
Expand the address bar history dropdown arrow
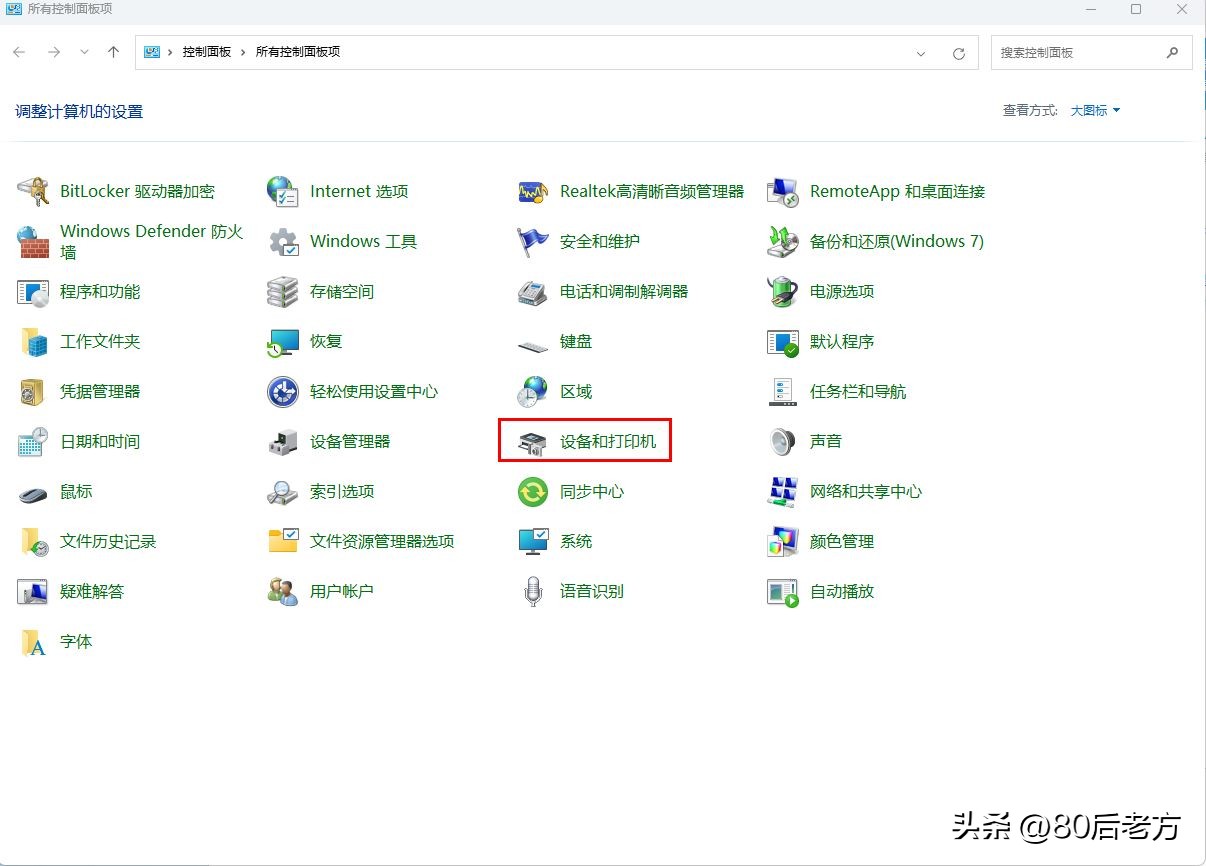[x=921, y=53]
